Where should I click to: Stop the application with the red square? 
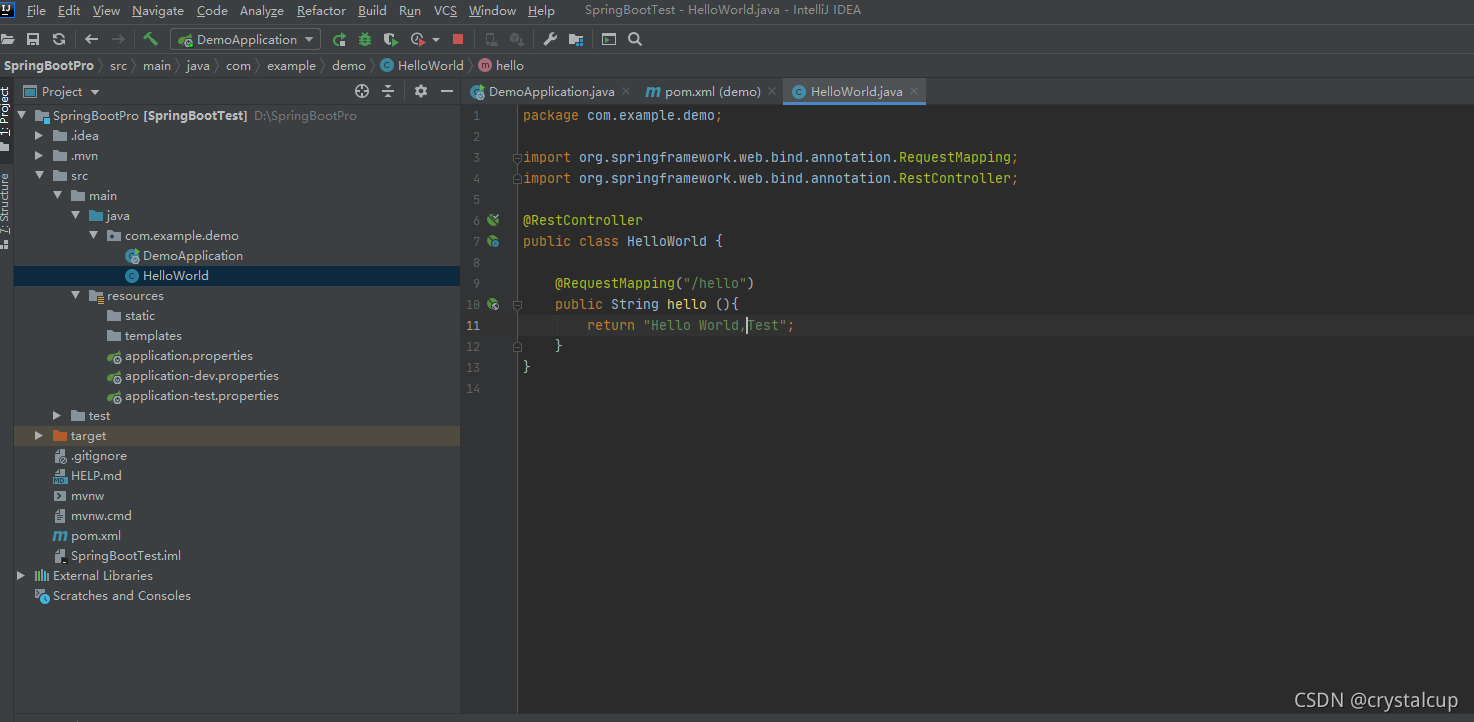click(x=458, y=39)
